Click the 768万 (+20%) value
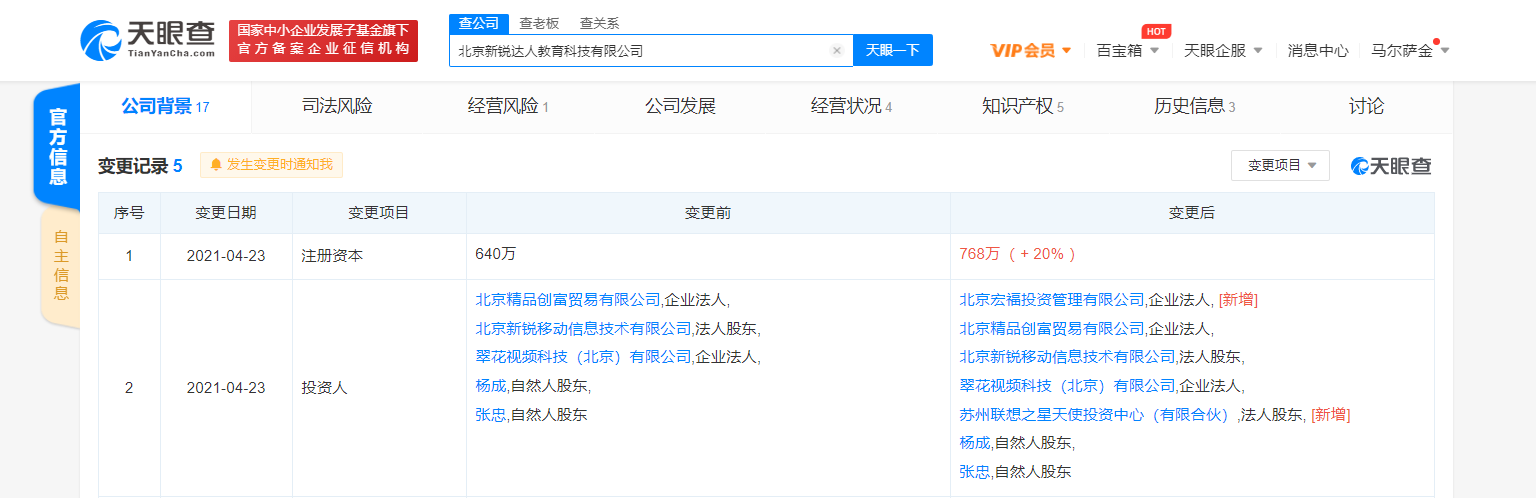1536x498 pixels. point(1017,254)
